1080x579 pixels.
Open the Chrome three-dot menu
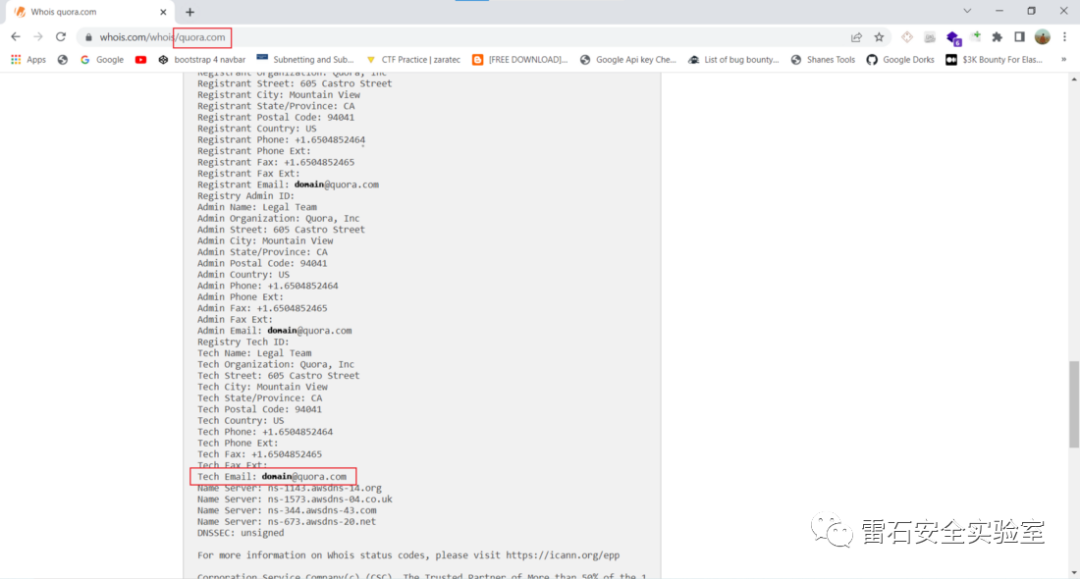click(1064, 37)
